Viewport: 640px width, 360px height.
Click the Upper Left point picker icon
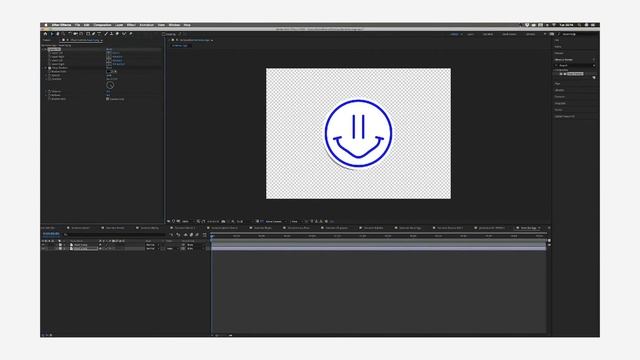pyautogui.click(x=109, y=53)
